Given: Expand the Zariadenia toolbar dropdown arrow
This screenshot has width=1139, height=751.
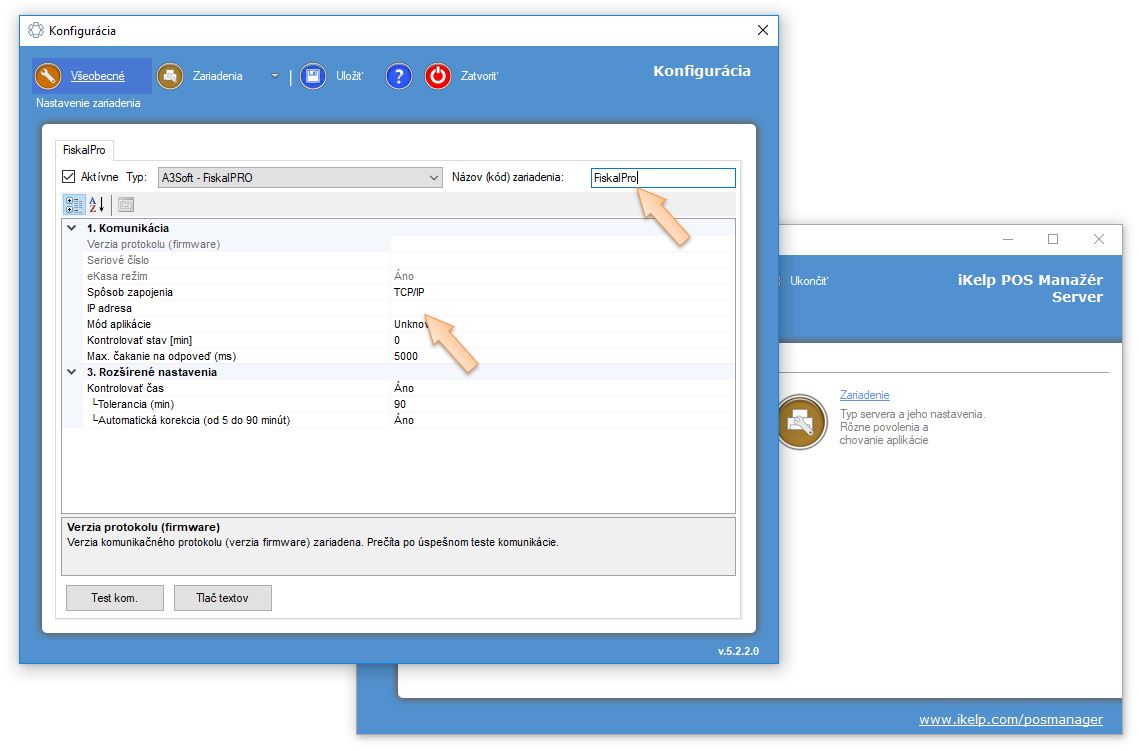Looking at the screenshot, I should 275,76.
